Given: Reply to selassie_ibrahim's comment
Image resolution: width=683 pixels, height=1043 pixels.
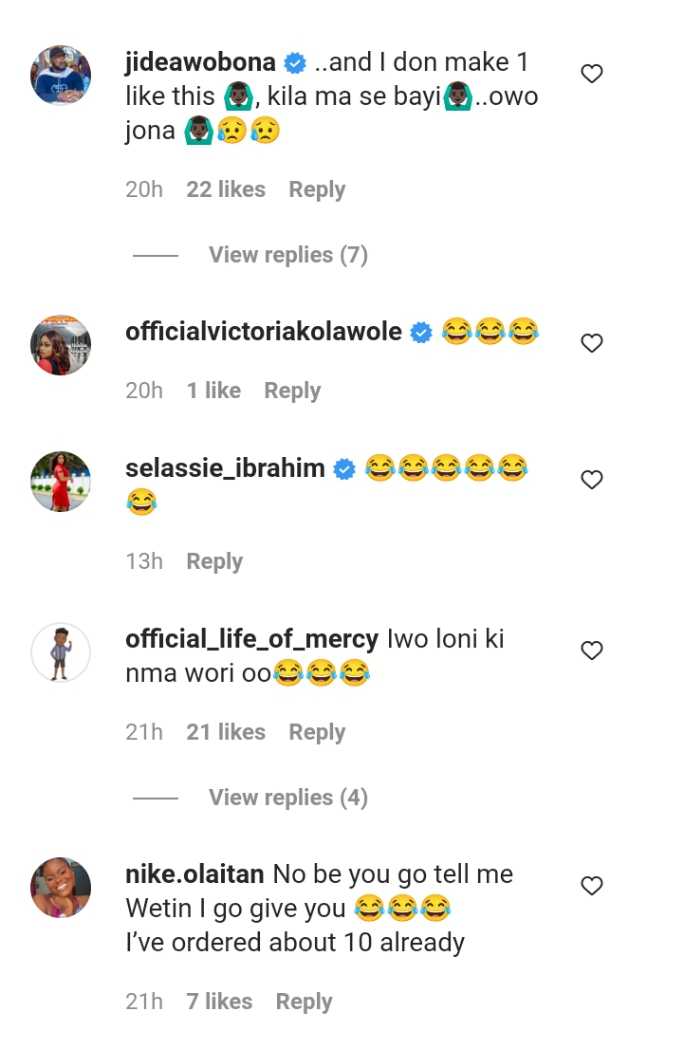Looking at the screenshot, I should [x=214, y=561].
